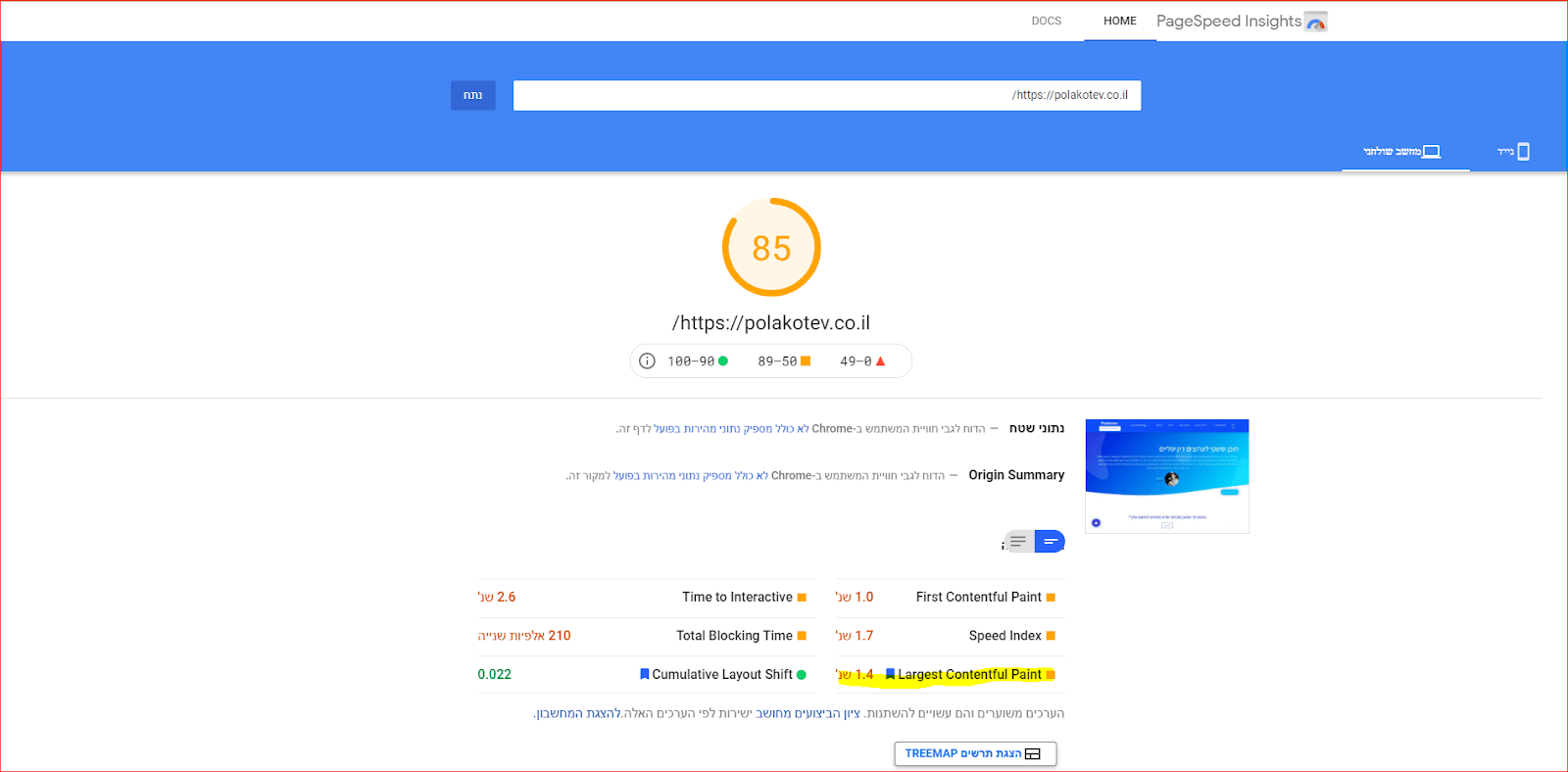Click the orange status square for Largest Contentful Paint
This screenshot has width=1568, height=772.
coord(1051,674)
